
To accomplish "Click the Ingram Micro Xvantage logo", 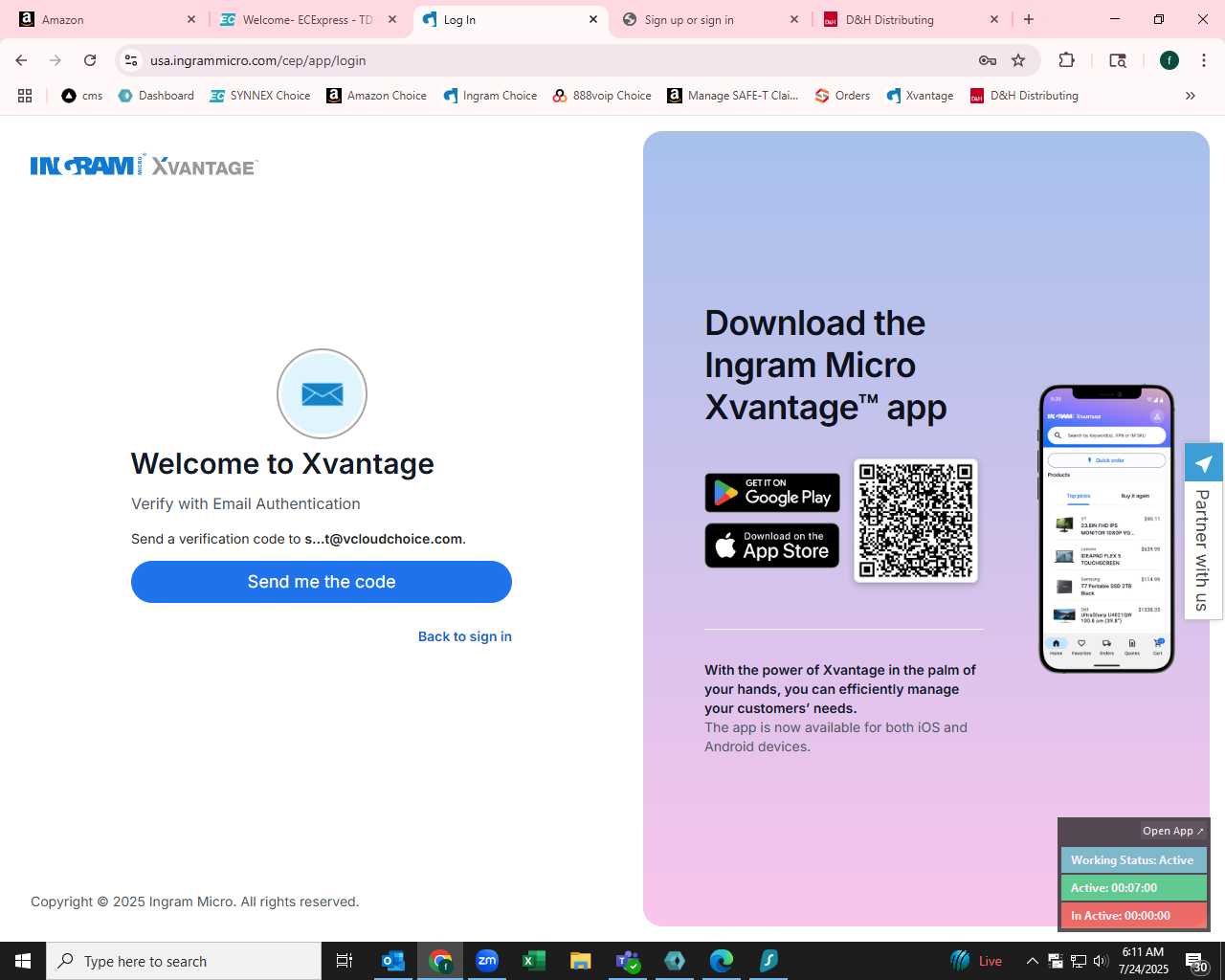I will [145, 166].
